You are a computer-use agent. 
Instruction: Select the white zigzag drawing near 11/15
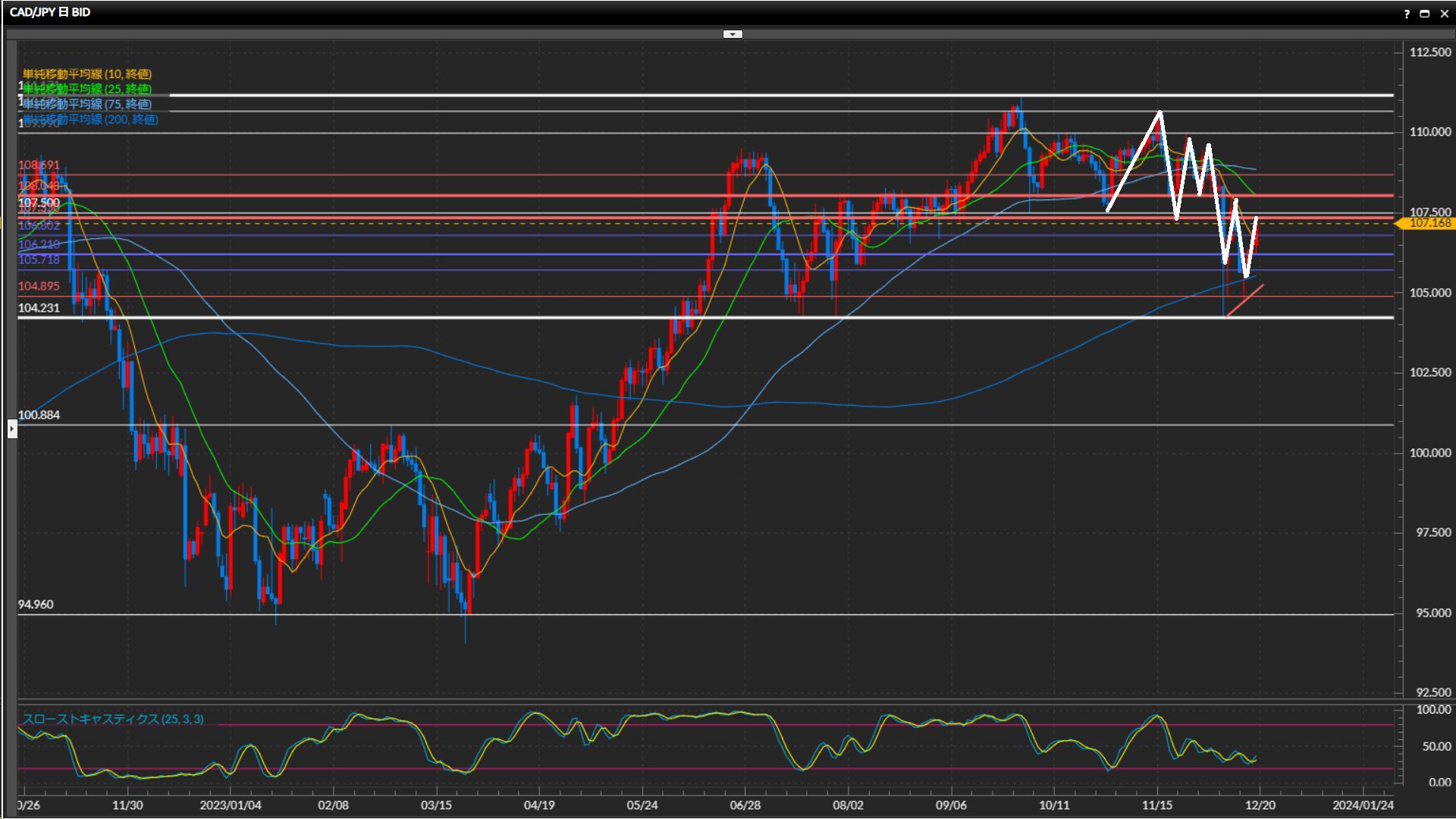pyautogui.click(x=1134, y=161)
